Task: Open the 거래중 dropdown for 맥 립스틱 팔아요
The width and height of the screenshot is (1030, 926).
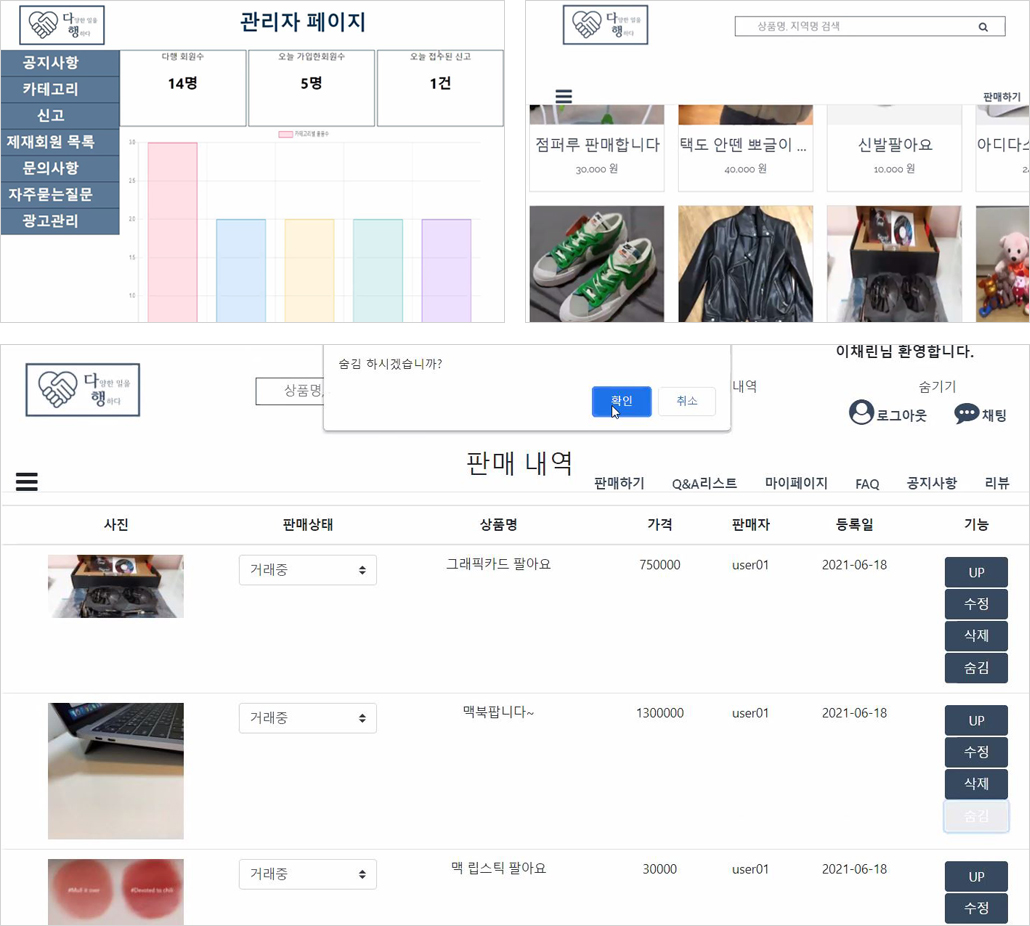Action: click(307, 874)
